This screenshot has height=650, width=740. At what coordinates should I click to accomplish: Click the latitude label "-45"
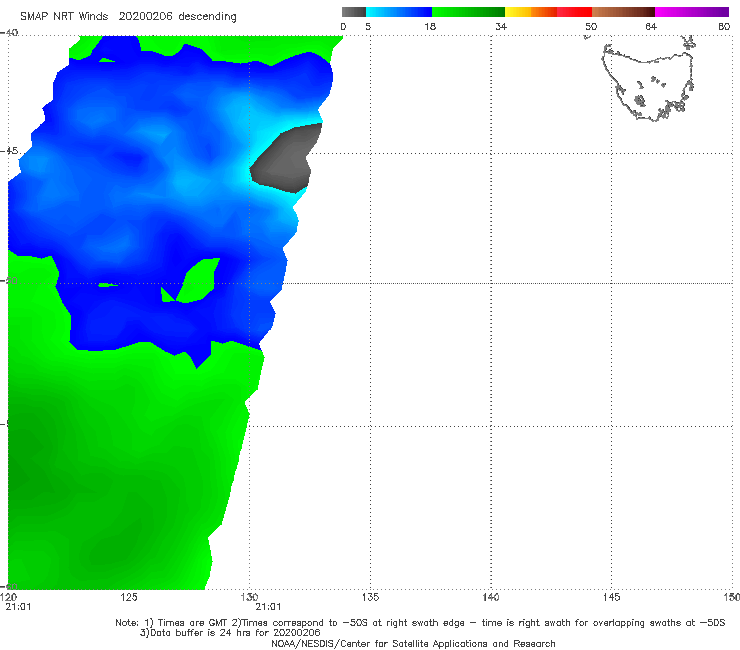[9, 151]
